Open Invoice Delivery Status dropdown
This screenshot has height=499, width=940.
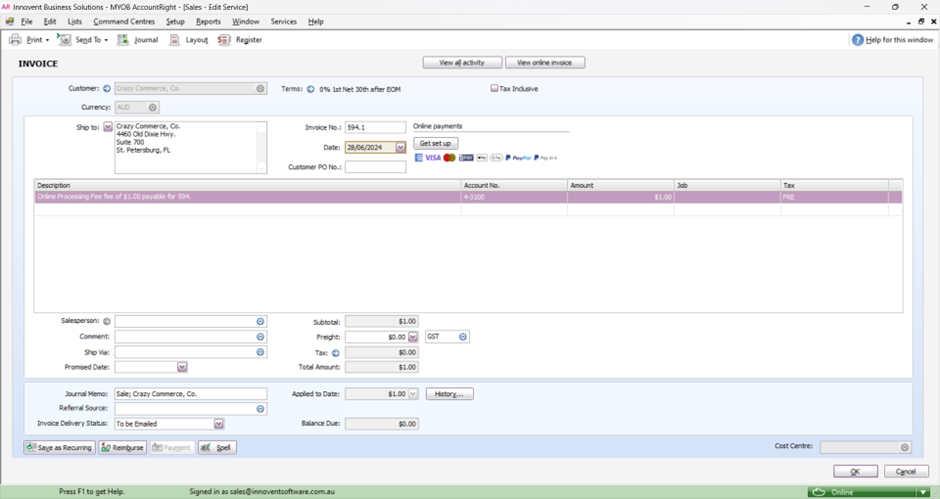point(219,424)
